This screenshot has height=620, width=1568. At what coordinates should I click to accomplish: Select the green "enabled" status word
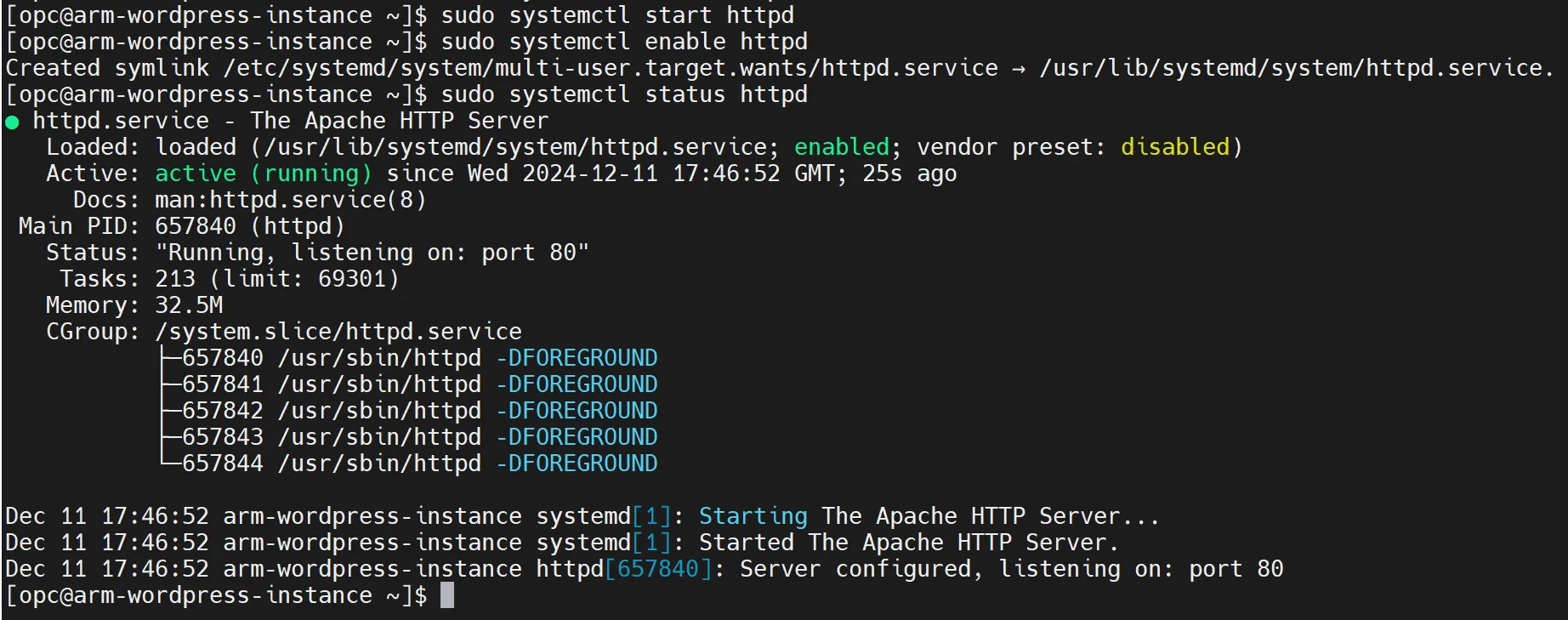click(841, 147)
